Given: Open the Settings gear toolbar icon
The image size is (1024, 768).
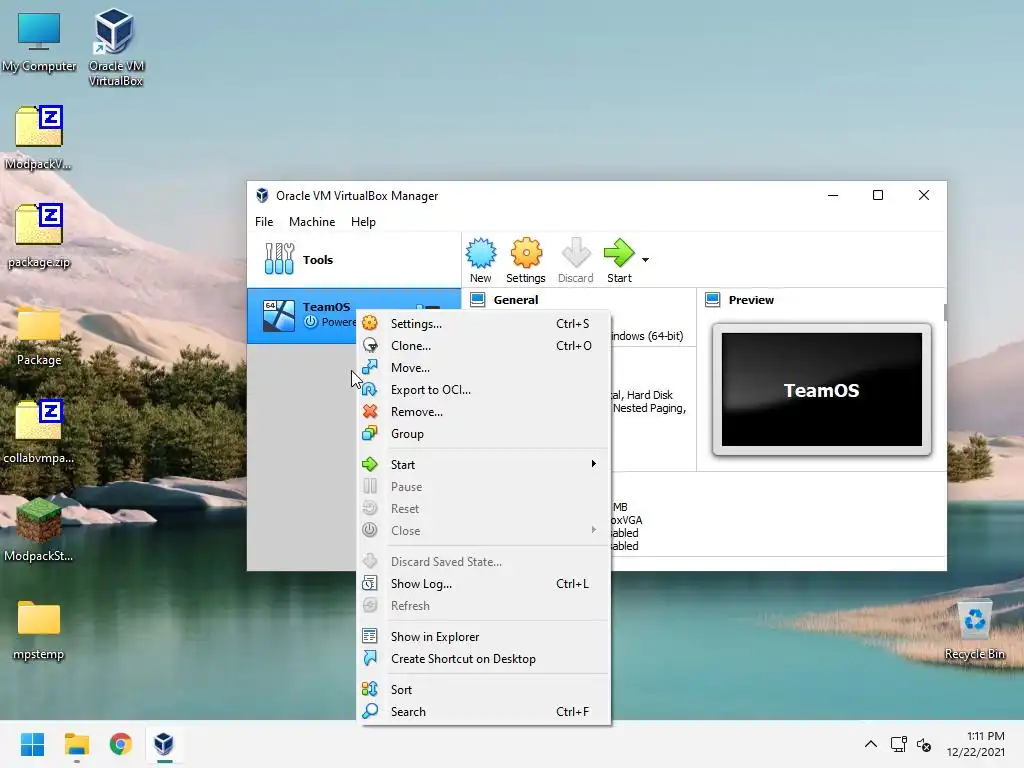Looking at the screenshot, I should [x=526, y=260].
